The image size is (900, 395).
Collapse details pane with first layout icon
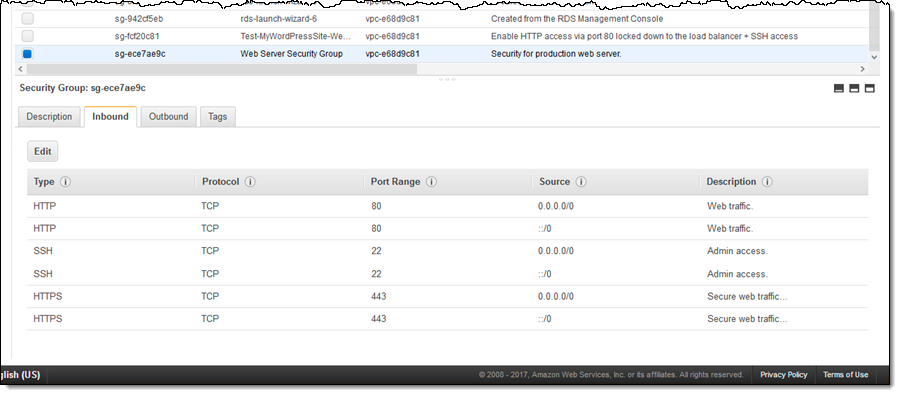[839, 88]
